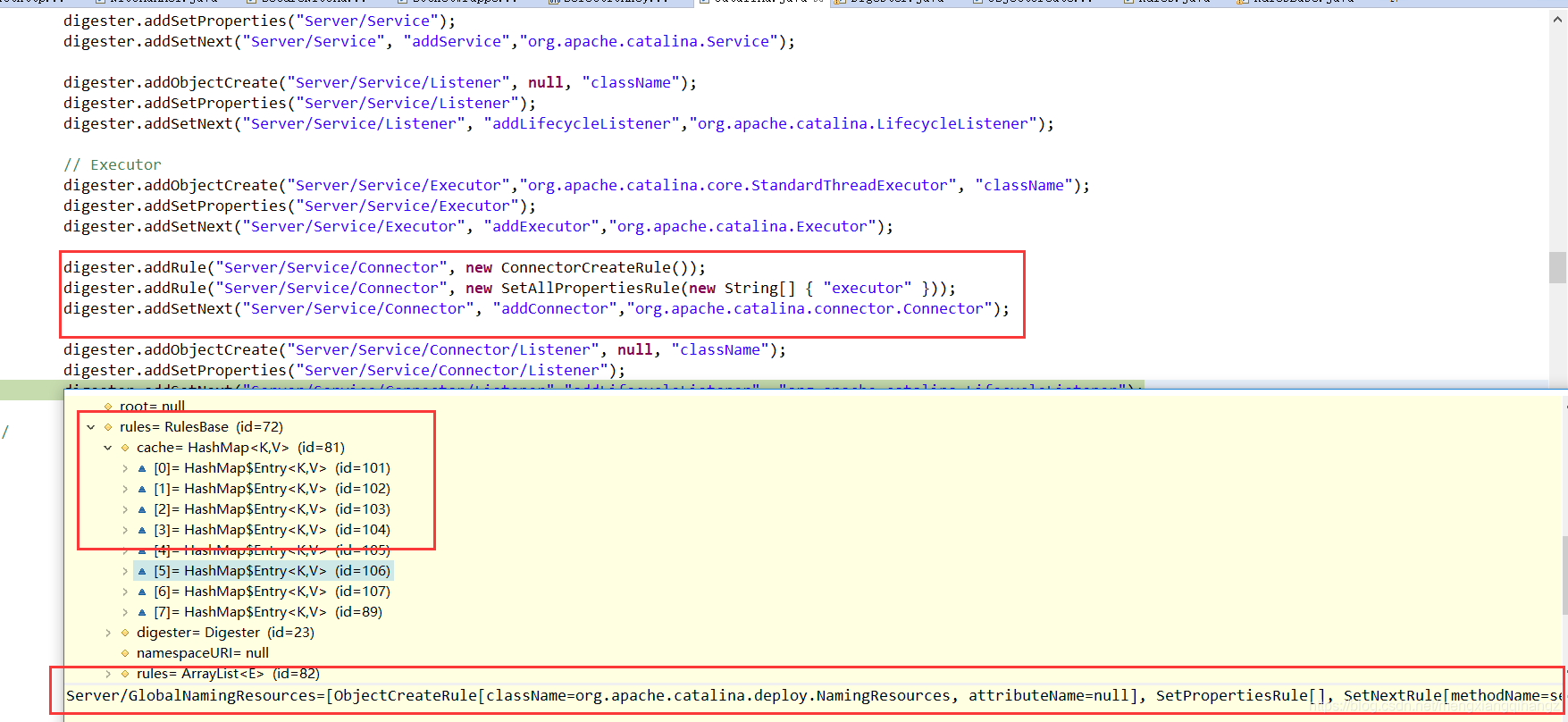This screenshot has height=722, width=1568.
Task: Expand the rules= ArrayList<E> (id=82) node
Action: (x=108, y=674)
